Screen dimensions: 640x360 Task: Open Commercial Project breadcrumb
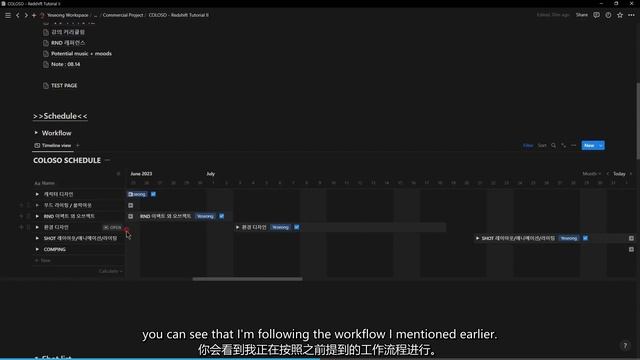tap(123, 15)
